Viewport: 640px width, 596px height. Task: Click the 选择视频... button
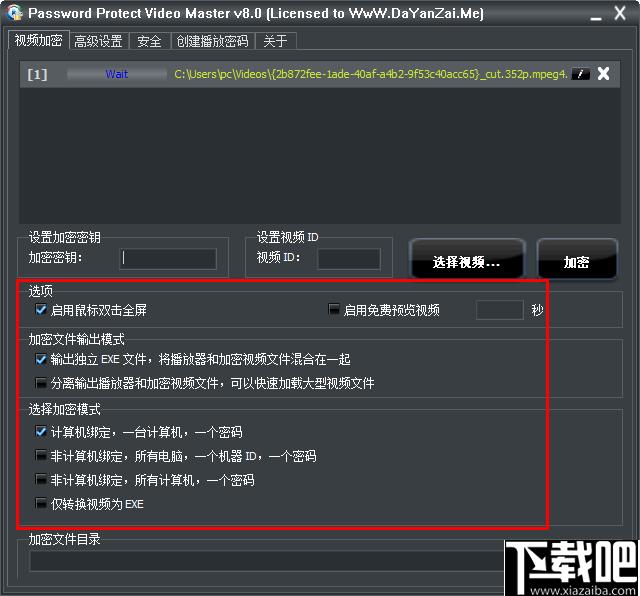click(467, 259)
